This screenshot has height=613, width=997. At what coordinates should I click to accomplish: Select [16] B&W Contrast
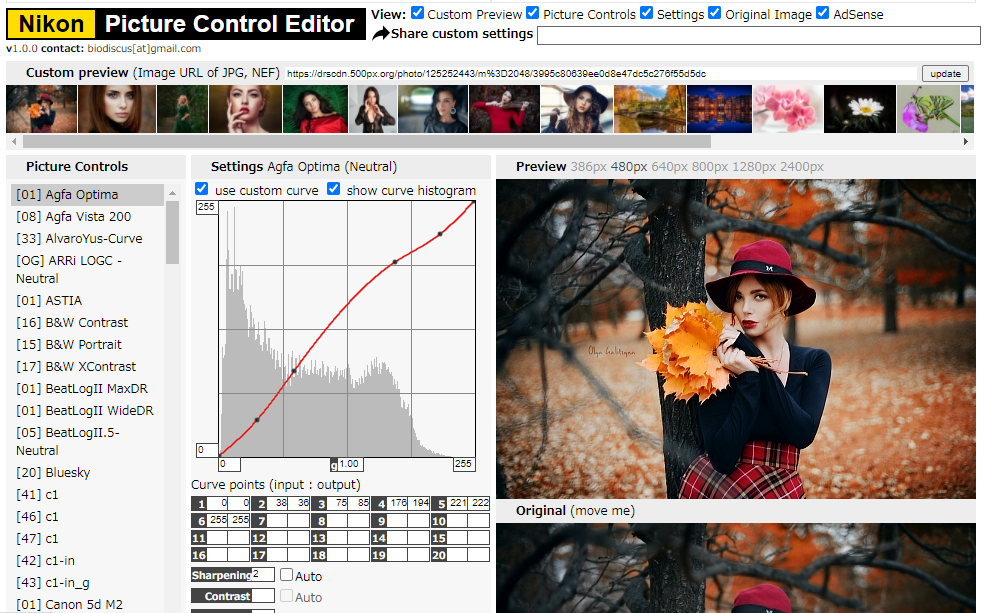point(88,322)
